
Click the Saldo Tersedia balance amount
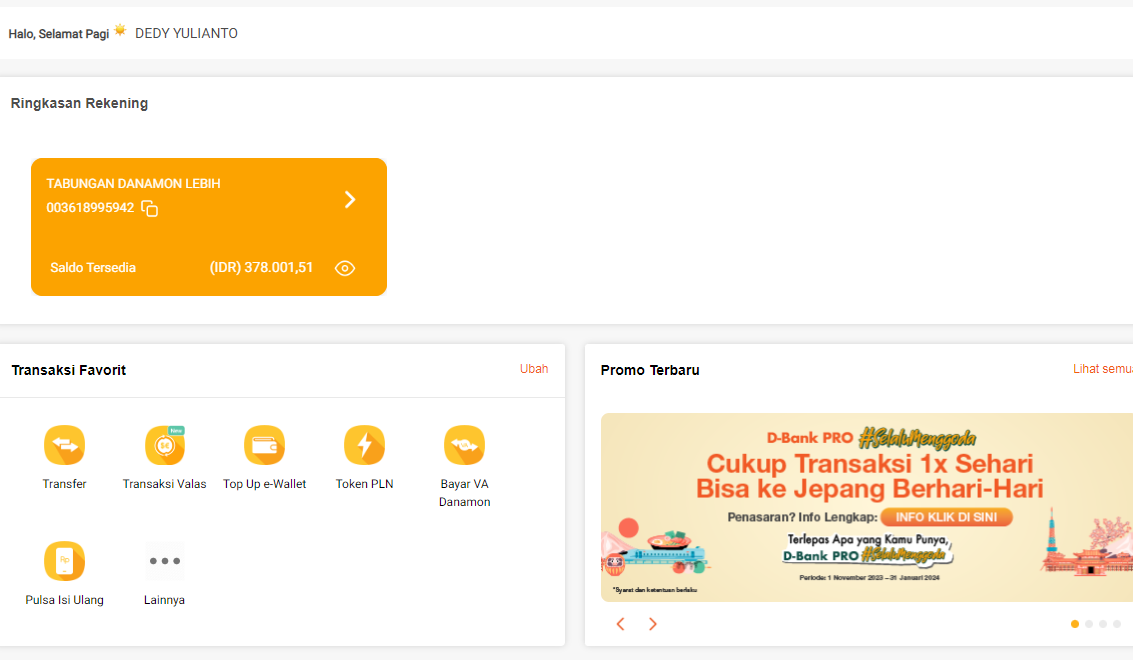point(261,267)
